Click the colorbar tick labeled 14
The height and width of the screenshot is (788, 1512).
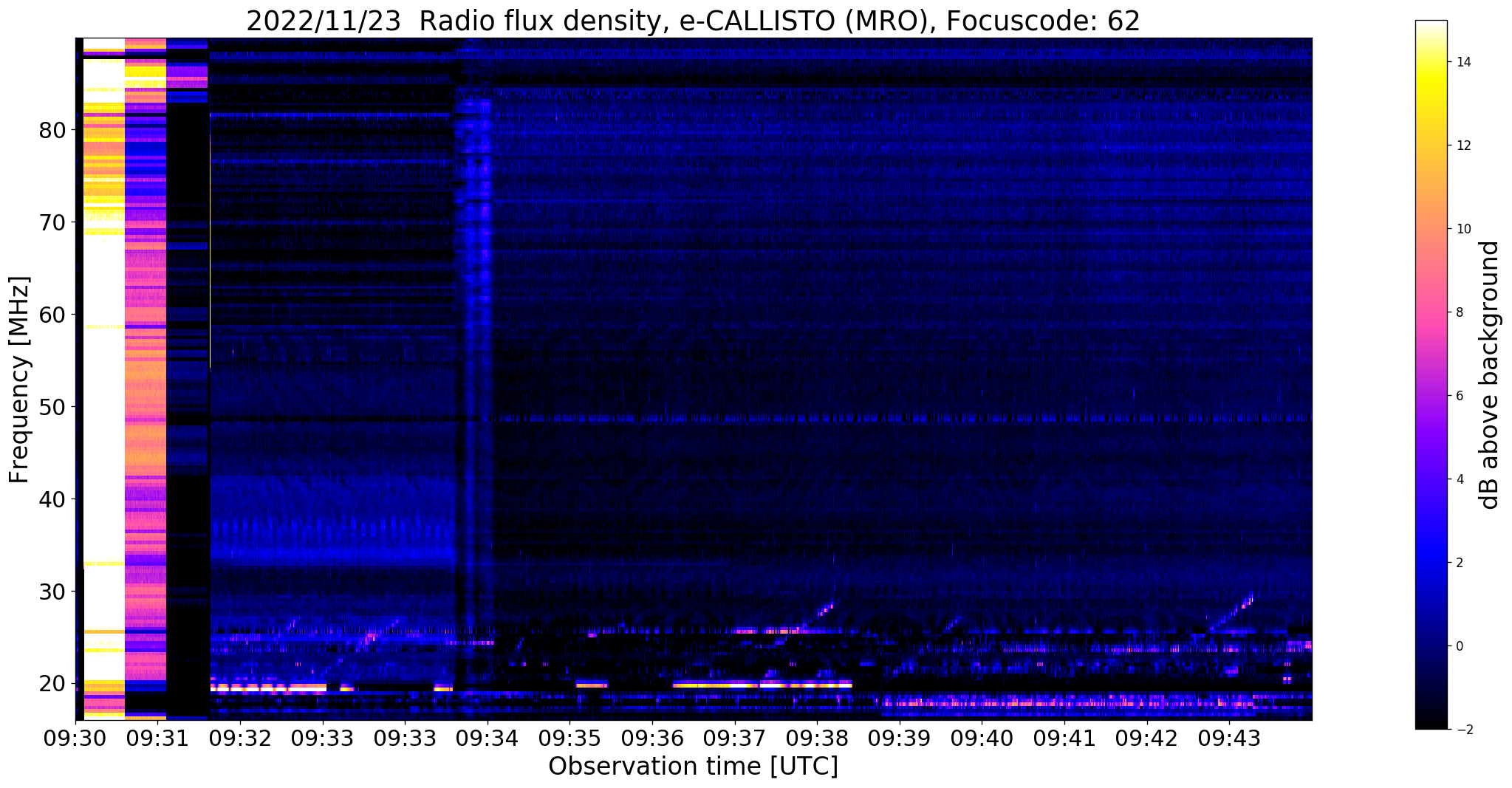coord(1463,62)
